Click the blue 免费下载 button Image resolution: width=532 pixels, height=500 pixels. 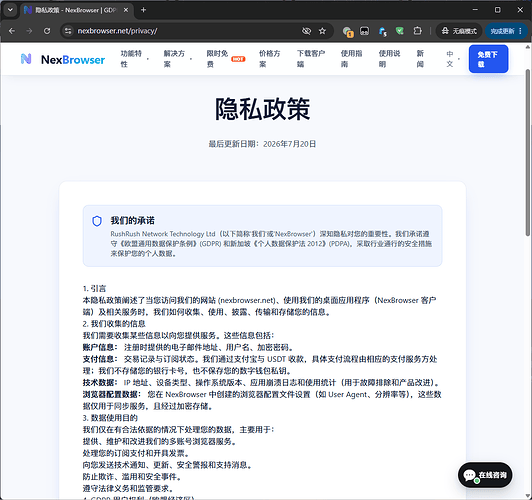click(x=488, y=59)
